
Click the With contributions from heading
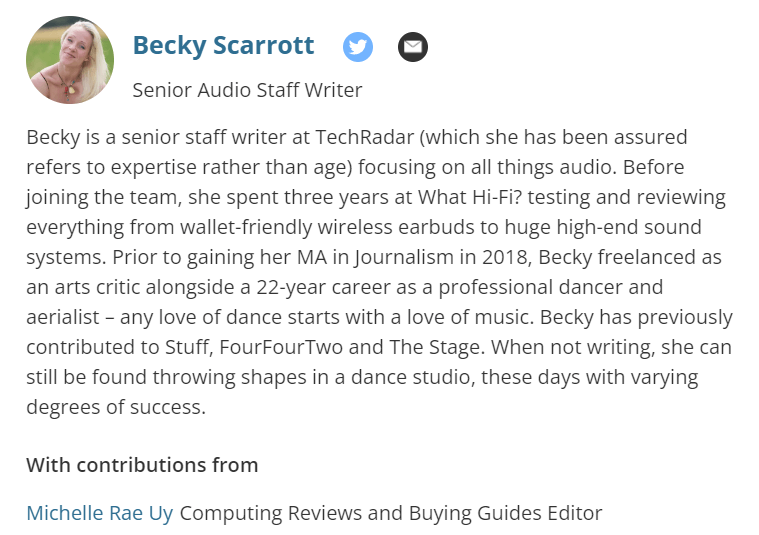(142, 465)
